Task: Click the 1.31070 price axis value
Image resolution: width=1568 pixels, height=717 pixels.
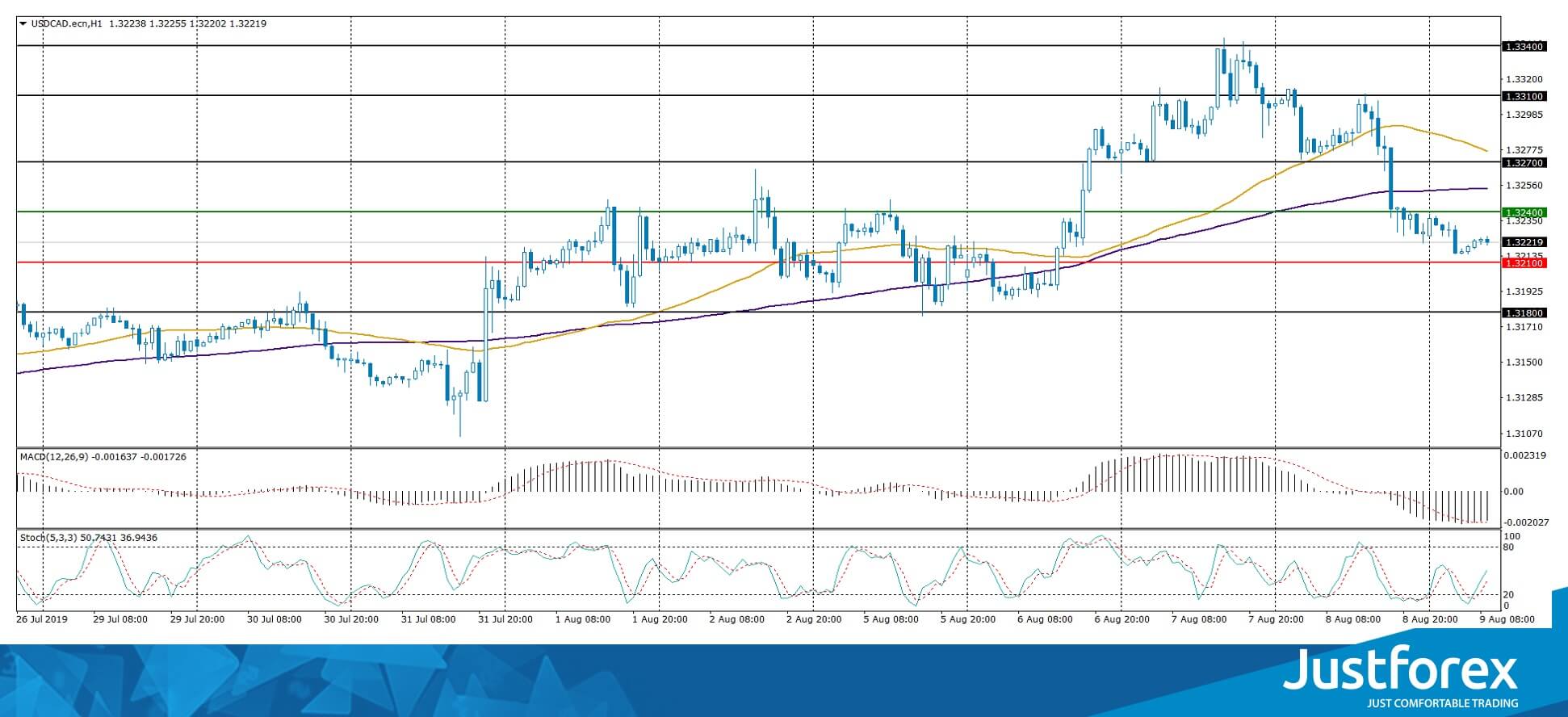Action: [1524, 434]
